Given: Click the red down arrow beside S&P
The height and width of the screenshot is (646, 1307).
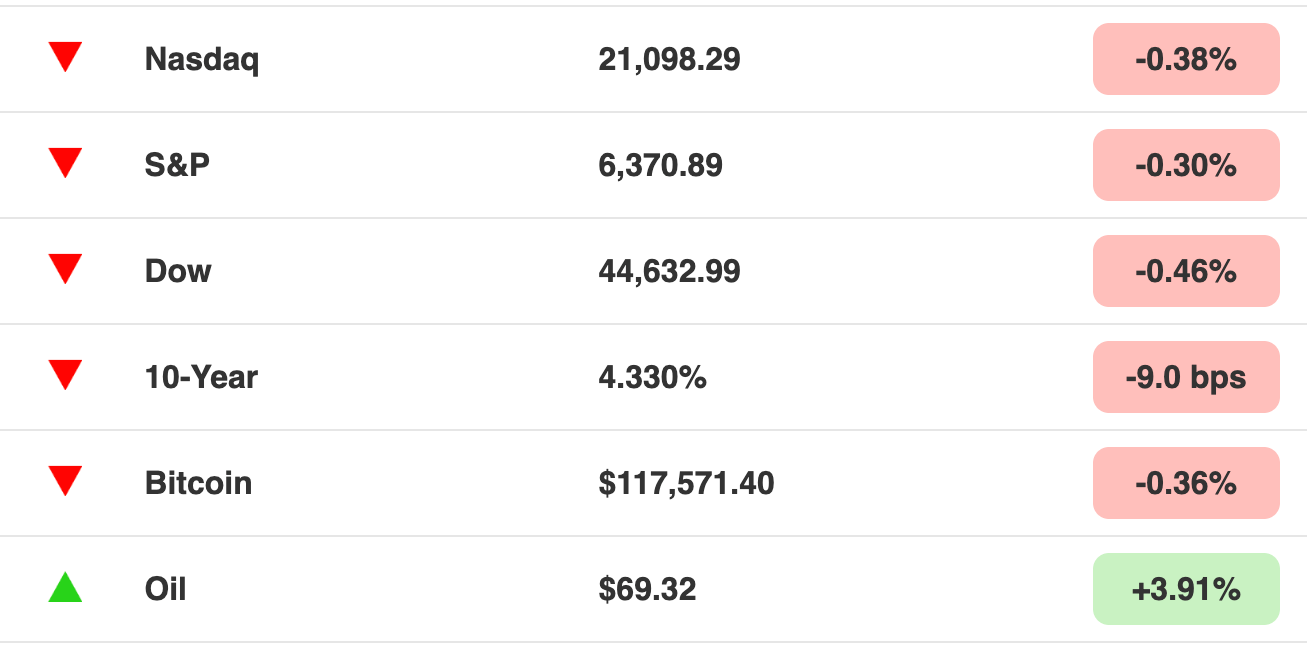Looking at the screenshot, I should point(65,162).
